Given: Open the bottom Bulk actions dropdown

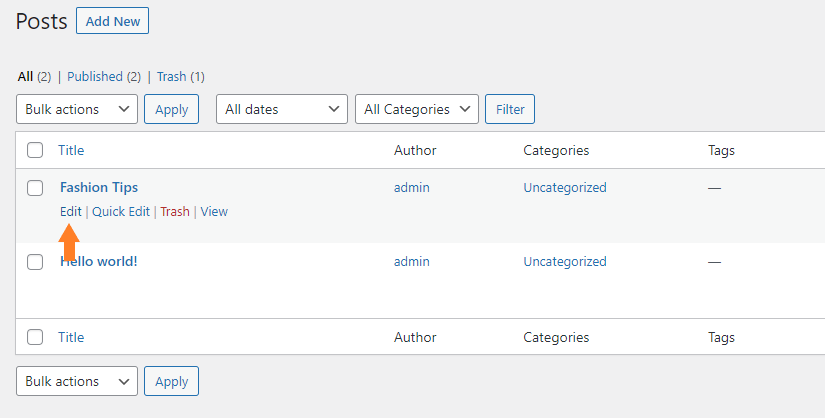Looking at the screenshot, I should pos(77,381).
